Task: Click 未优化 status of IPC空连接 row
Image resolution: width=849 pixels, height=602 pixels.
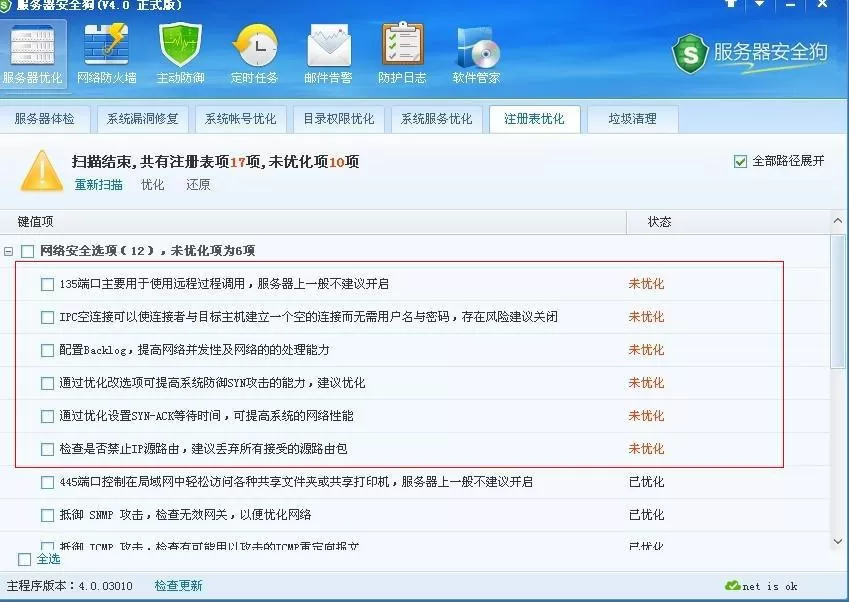Action: point(646,317)
